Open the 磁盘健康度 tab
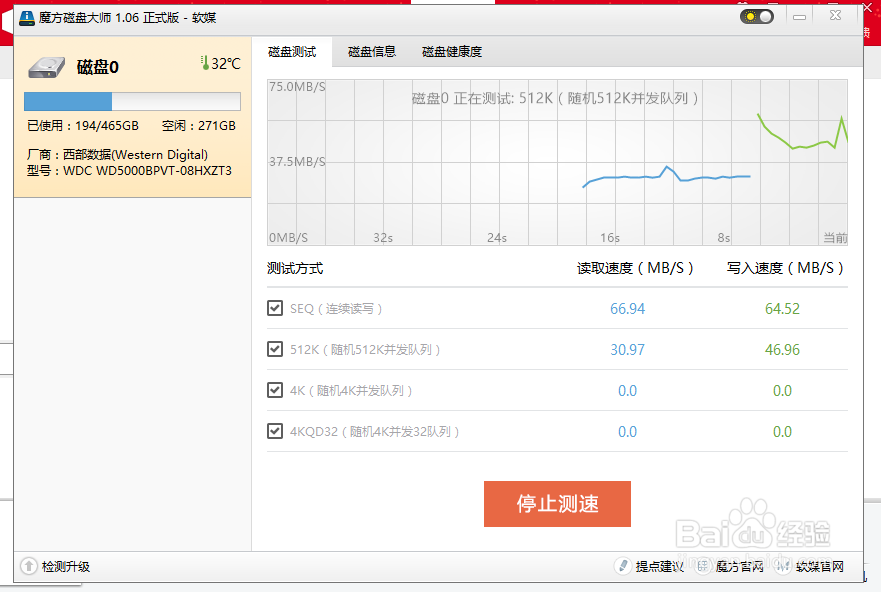The width and height of the screenshot is (881, 592). [451, 51]
